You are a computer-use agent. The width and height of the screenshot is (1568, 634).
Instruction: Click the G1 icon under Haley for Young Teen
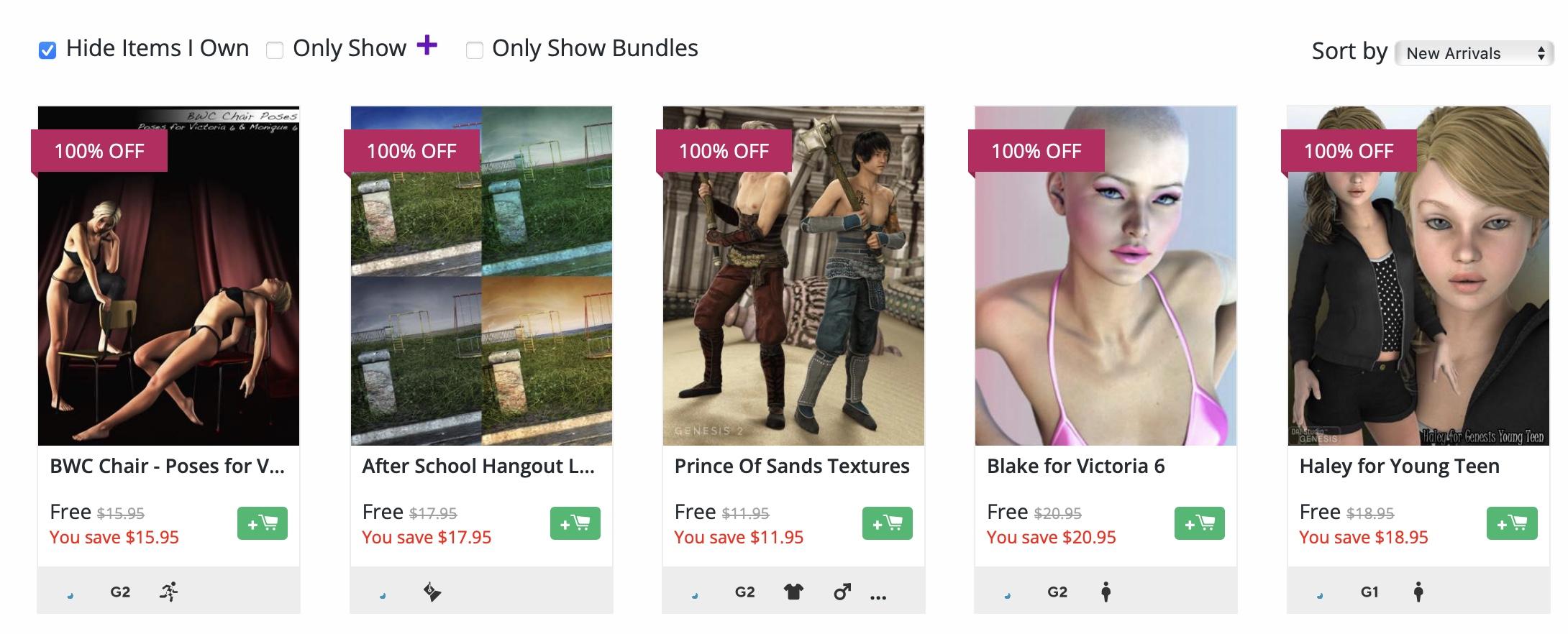click(x=1369, y=592)
